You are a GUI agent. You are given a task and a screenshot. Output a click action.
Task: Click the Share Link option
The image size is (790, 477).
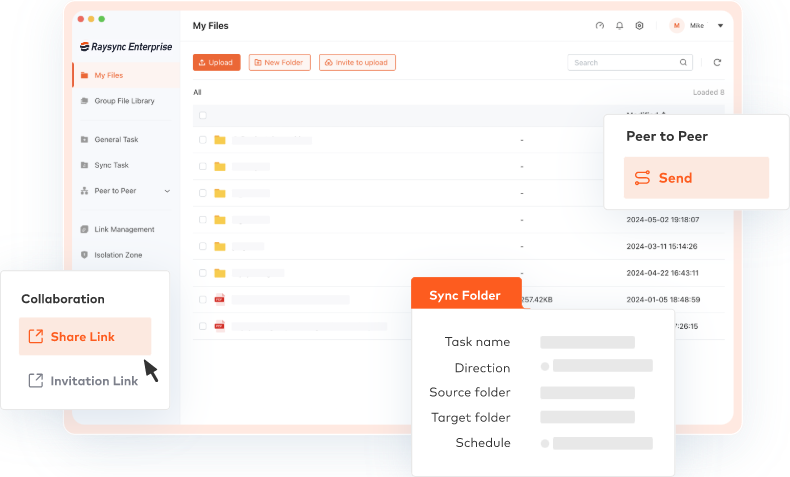pos(83,337)
